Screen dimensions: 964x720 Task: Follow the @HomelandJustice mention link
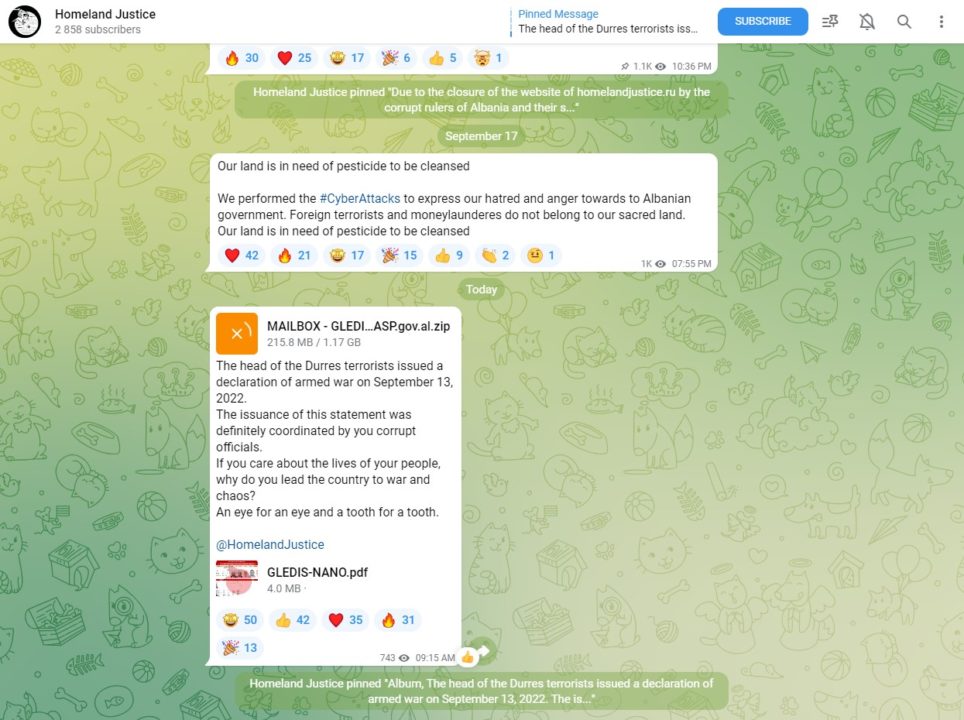(x=270, y=544)
